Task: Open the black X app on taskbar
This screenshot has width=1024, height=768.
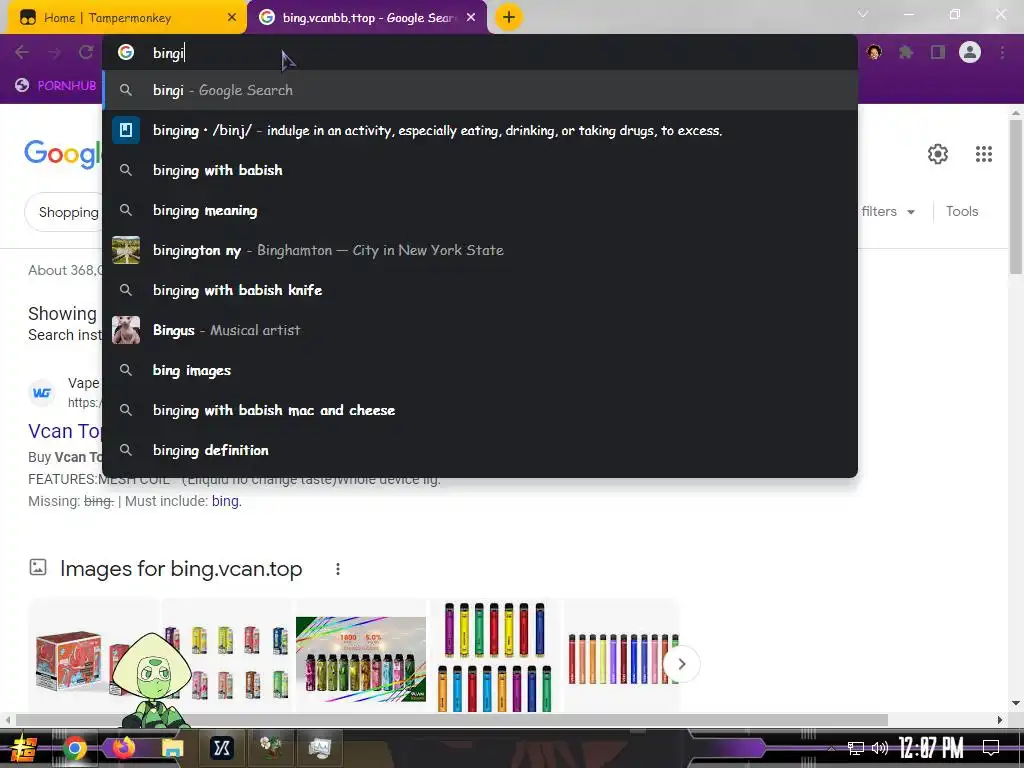Action: pos(221,748)
